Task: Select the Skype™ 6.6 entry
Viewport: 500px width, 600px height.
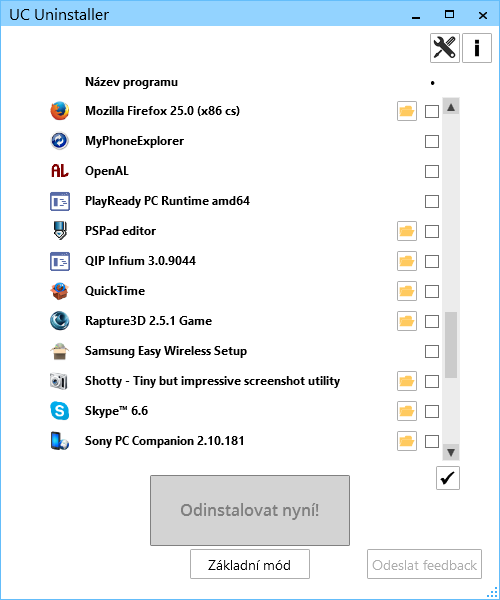Action: point(116,411)
